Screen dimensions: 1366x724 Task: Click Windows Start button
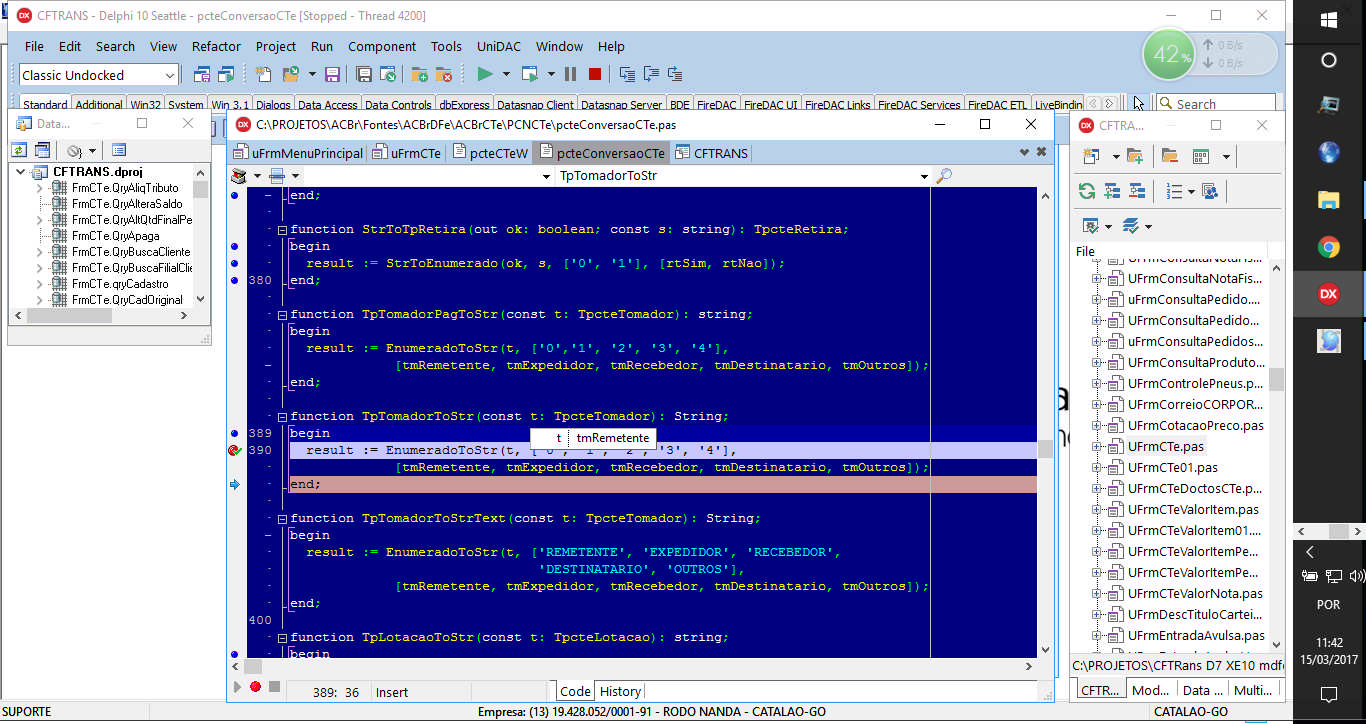coord(1329,18)
